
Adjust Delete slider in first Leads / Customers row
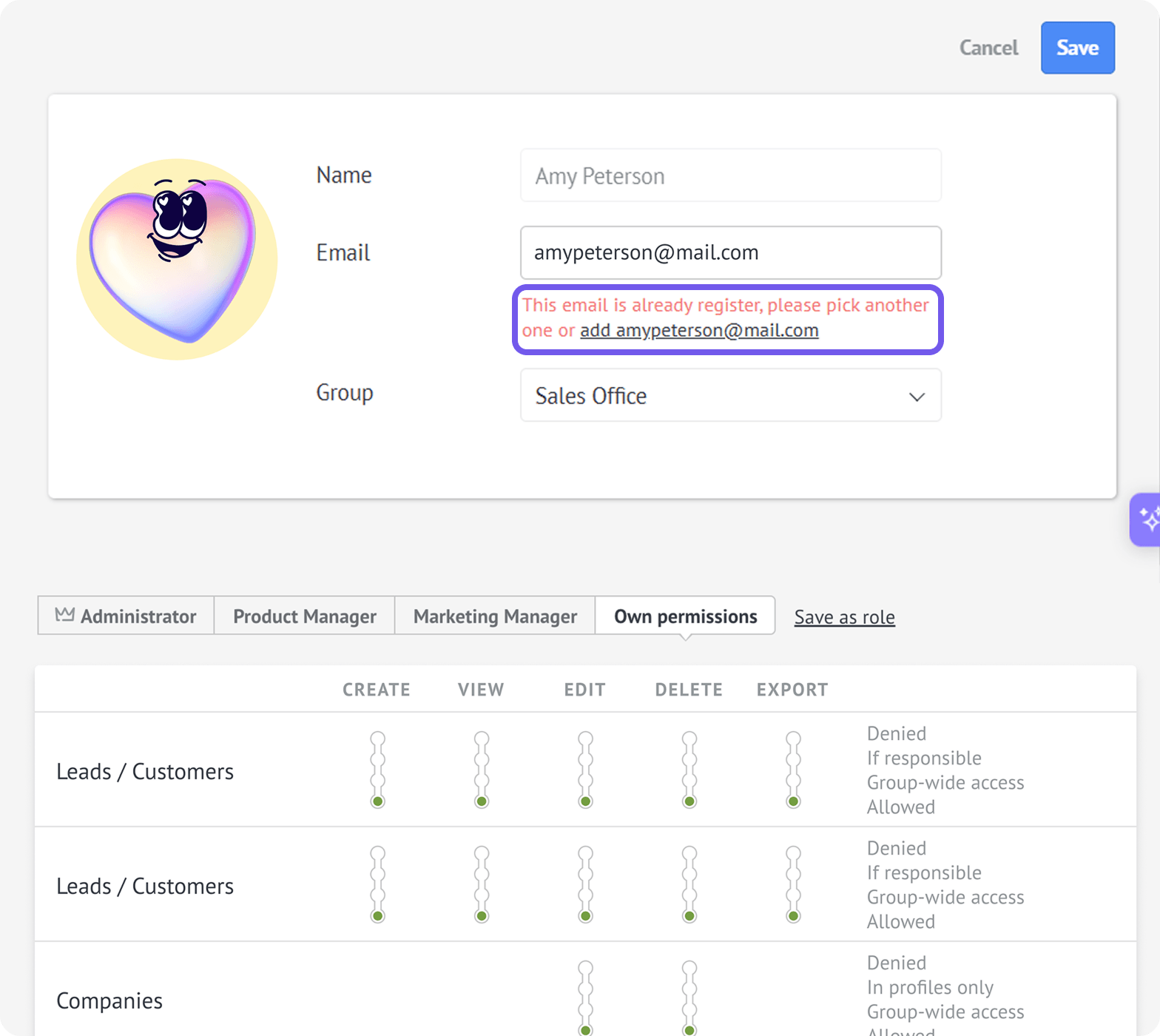click(689, 770)
